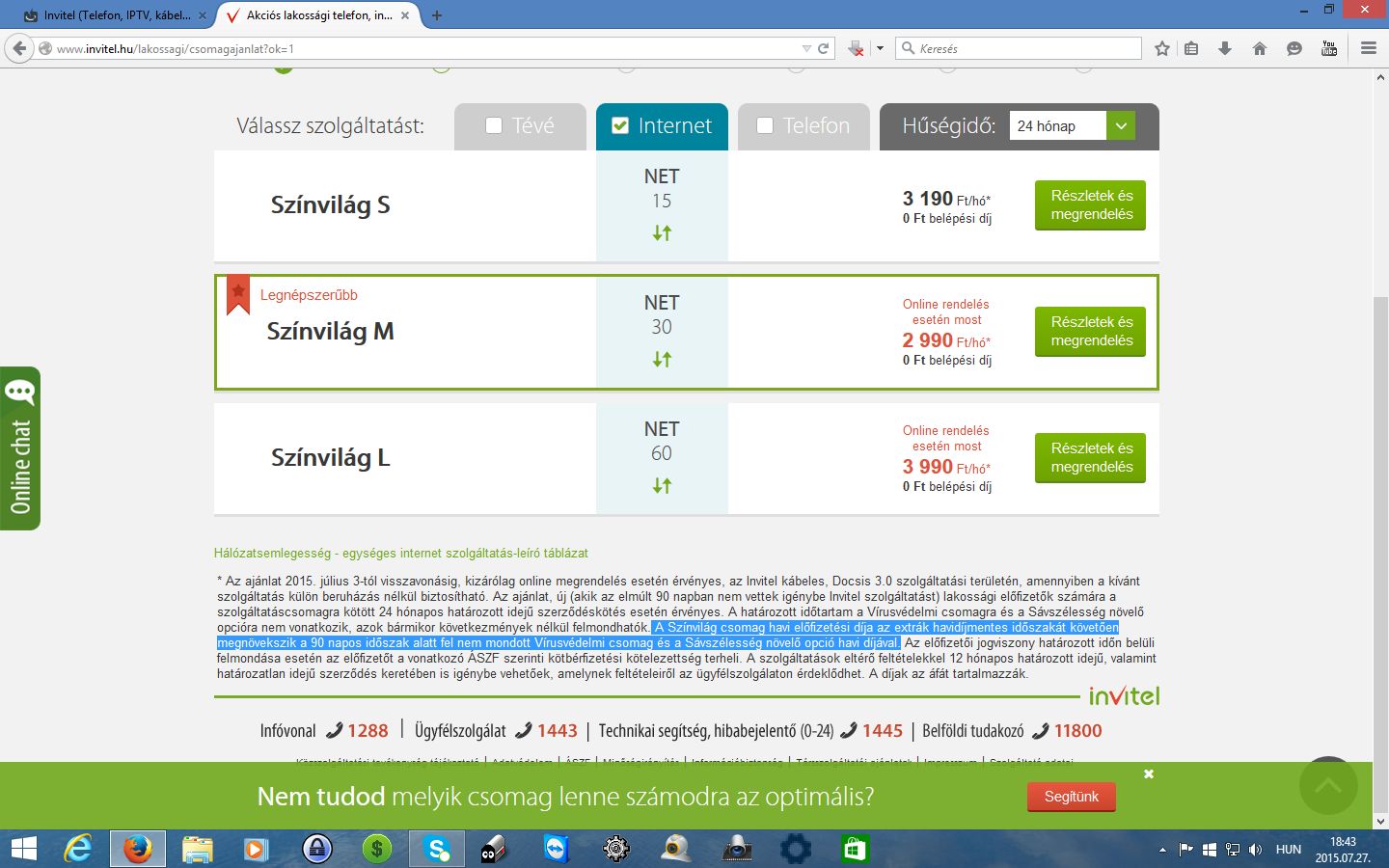Open the Downloads arrow icon

1225,48
